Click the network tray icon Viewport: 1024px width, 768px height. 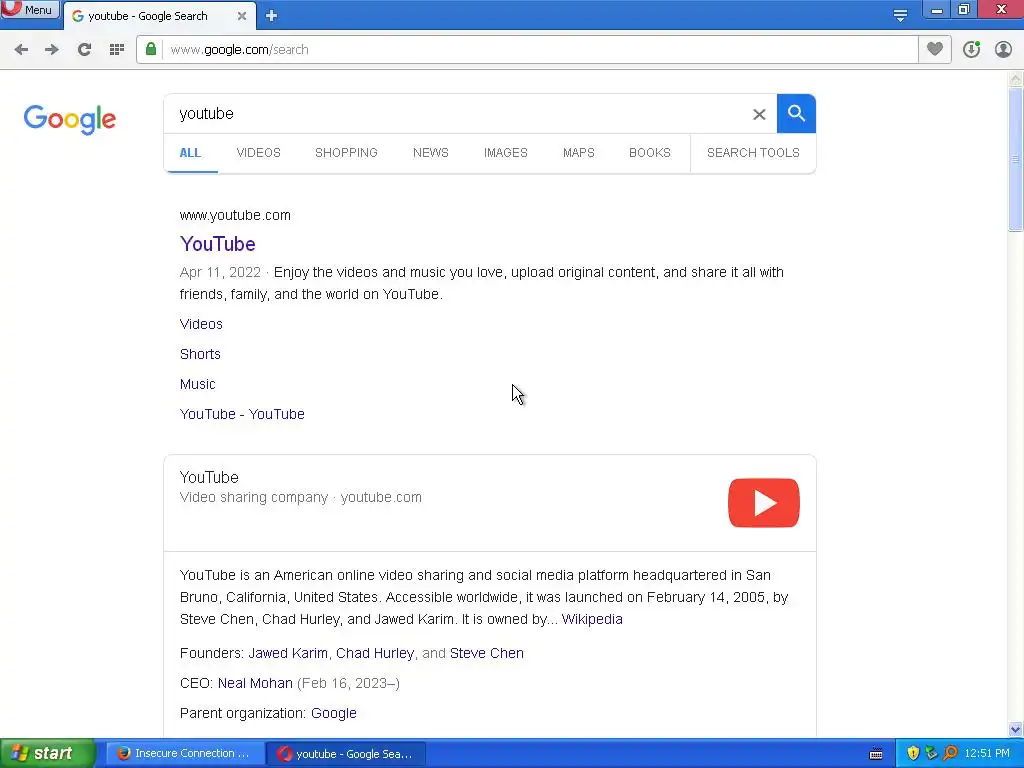(x=931, y=754)
